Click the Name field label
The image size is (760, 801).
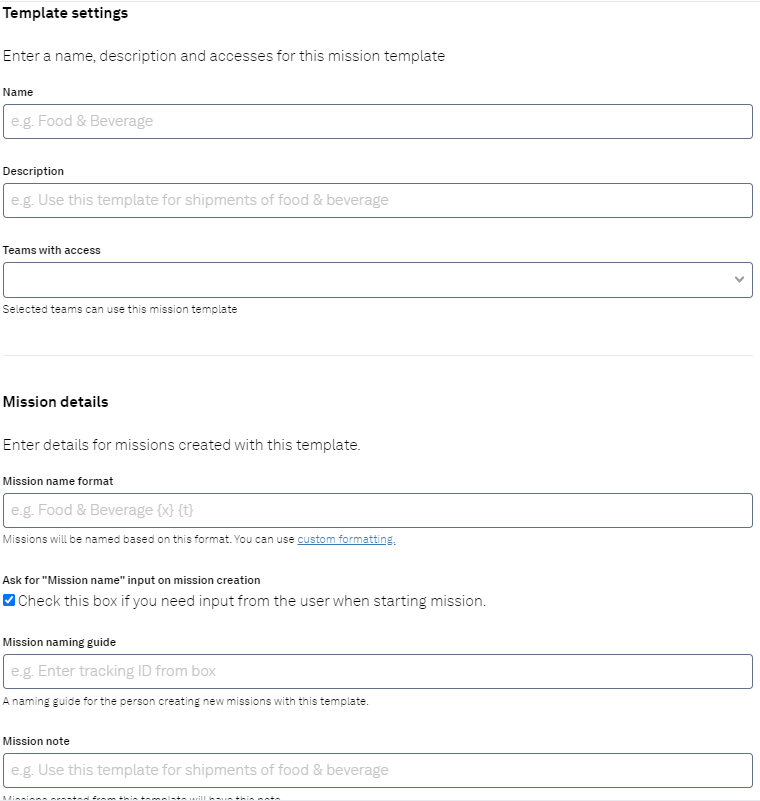18,92
